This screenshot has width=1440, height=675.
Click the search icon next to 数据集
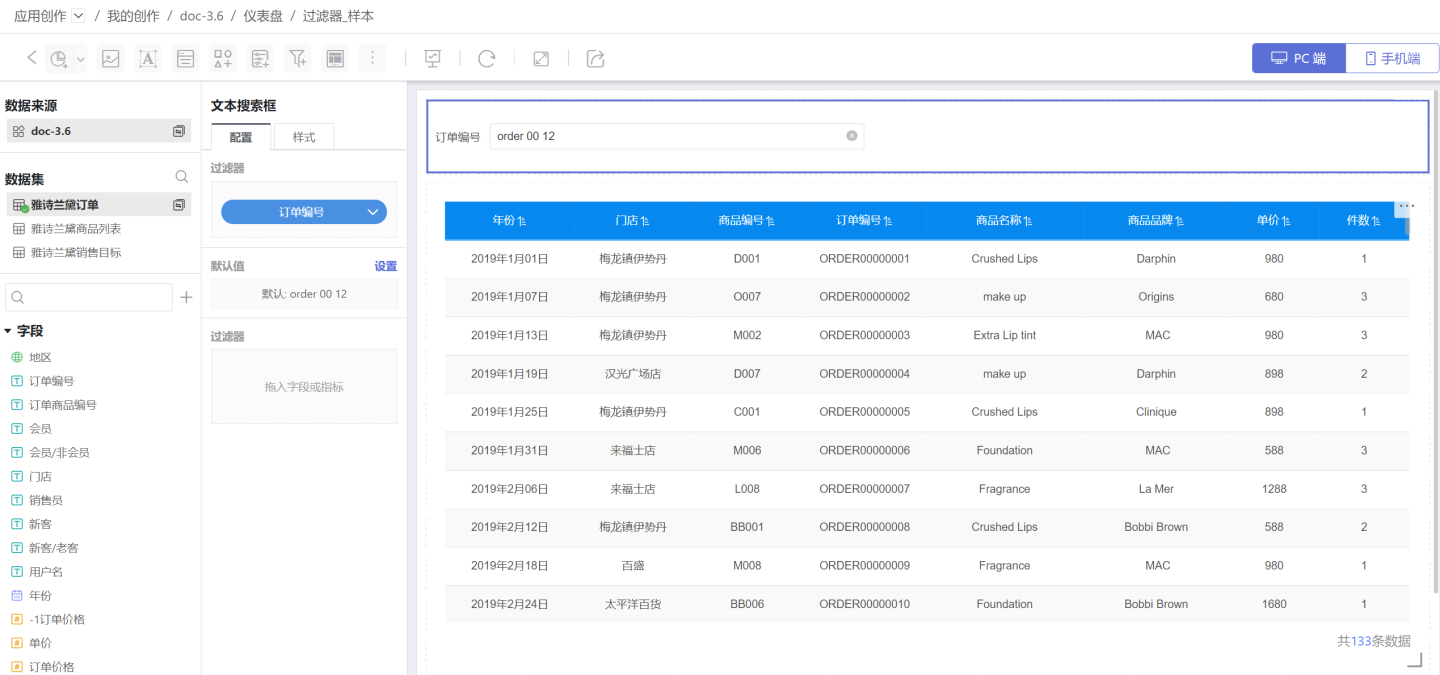pos(182,177)
